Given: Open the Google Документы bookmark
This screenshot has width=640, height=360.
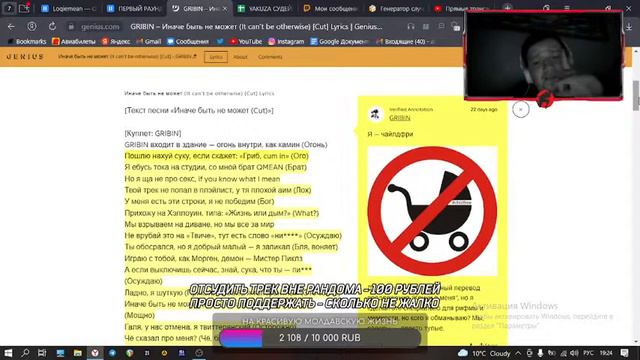Looking at the screenshot, I should [339, 42].
